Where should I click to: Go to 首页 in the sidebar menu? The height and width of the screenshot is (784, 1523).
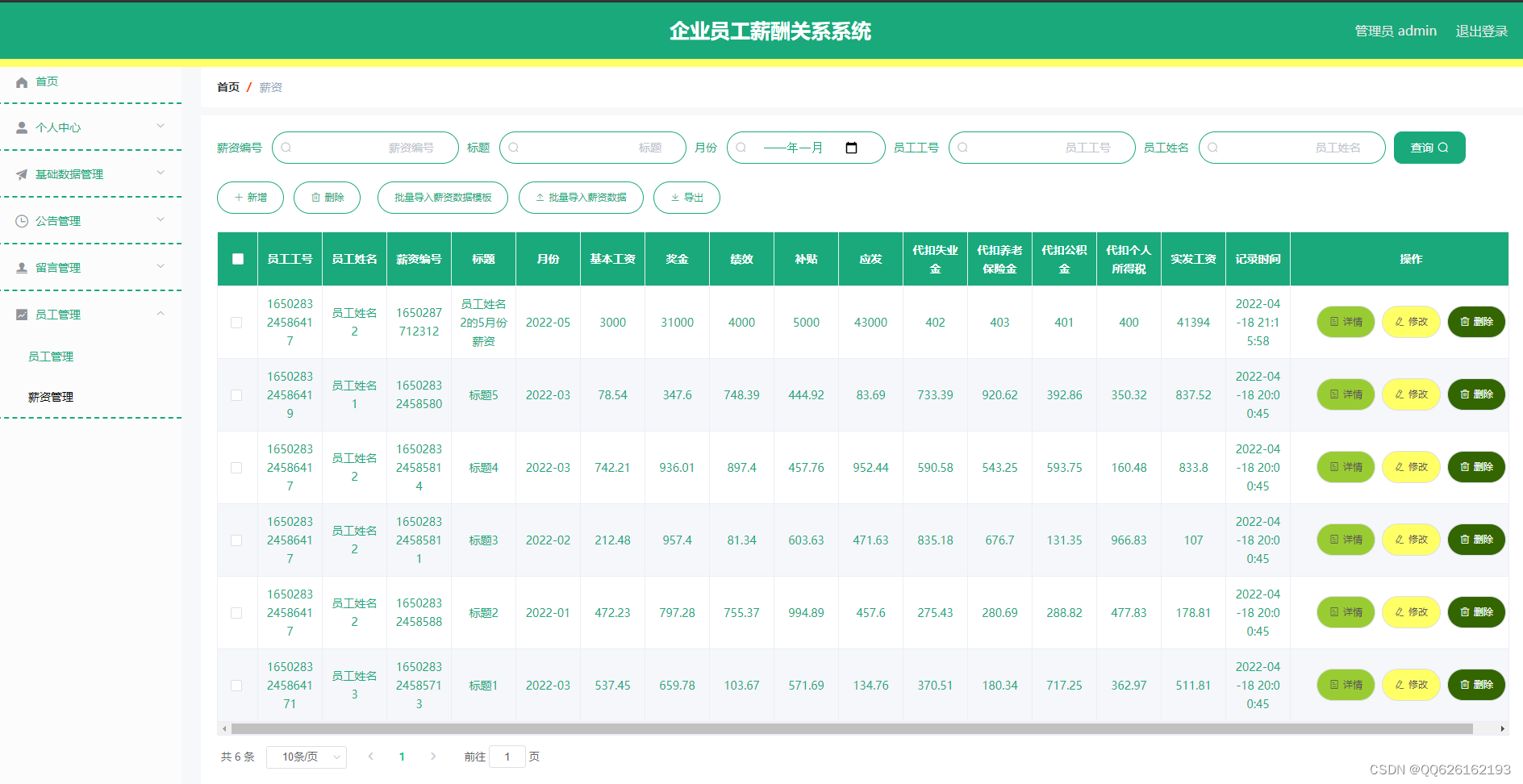pos(47,81)
